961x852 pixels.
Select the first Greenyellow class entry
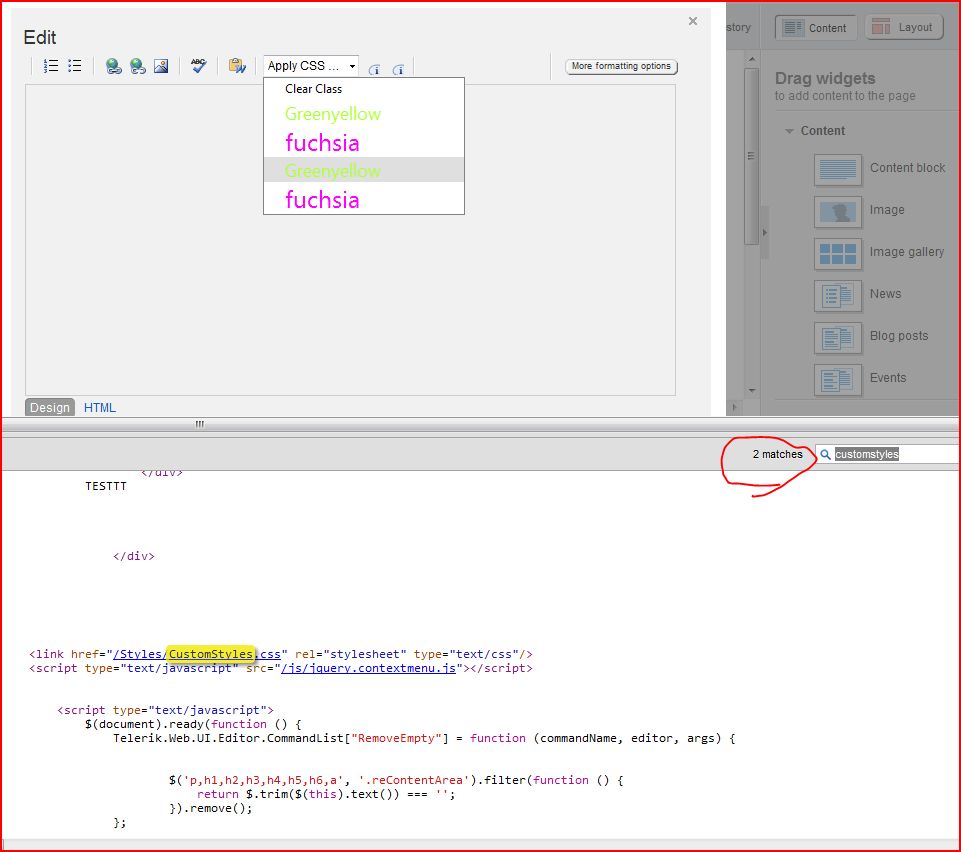tap(364, 114)
